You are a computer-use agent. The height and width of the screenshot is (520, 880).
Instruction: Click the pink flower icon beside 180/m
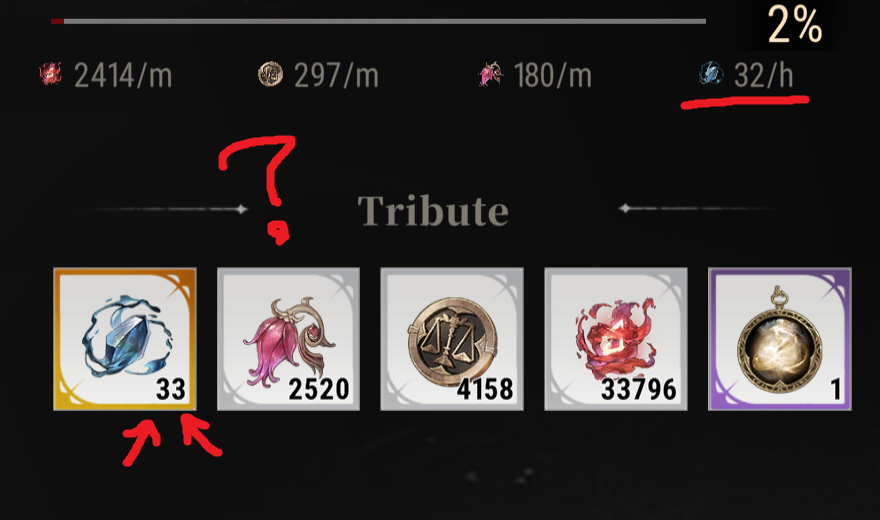click(x=491, y=74)
